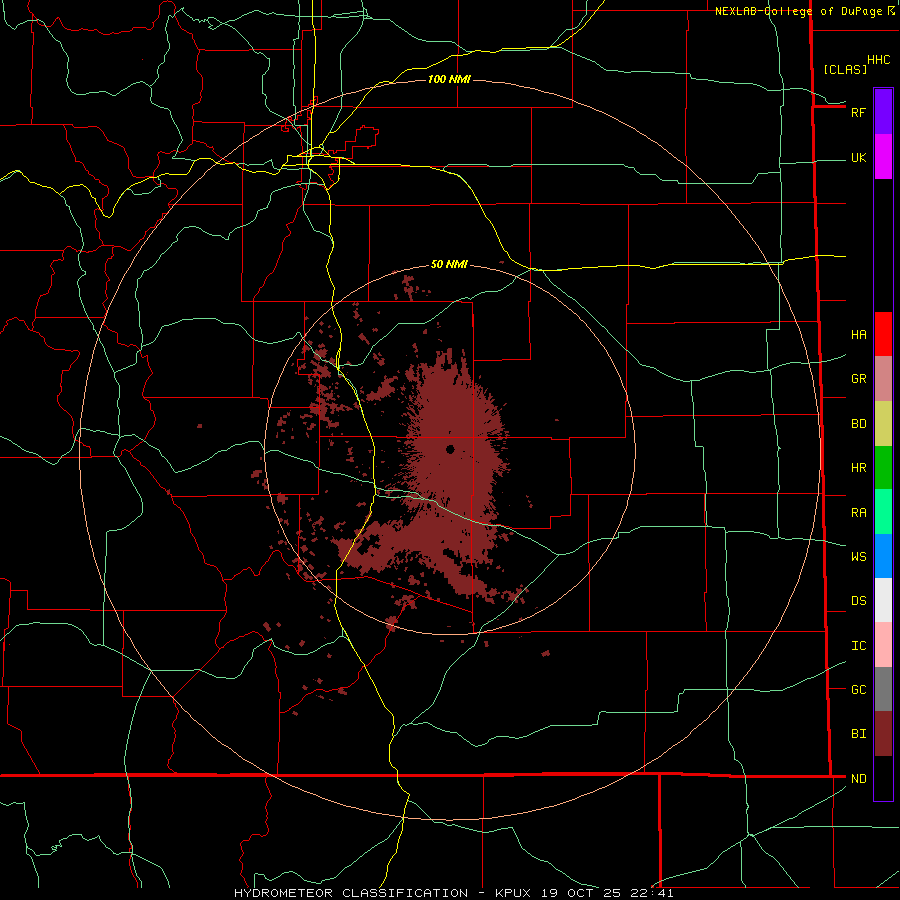This screenshot has height=900, width=900.
Task: Click the black radar site dot
Action: point(450,449)
